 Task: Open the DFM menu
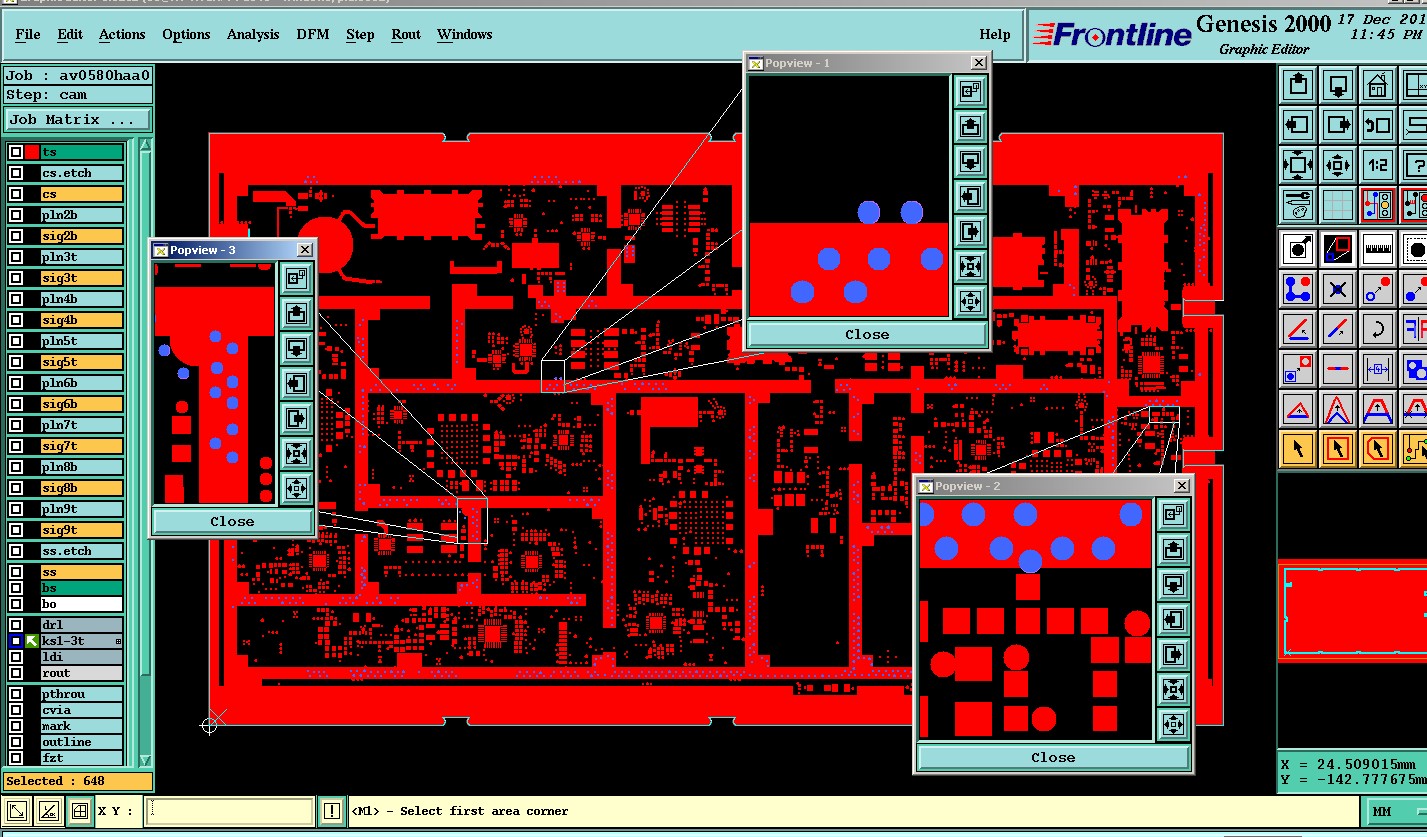312,34
